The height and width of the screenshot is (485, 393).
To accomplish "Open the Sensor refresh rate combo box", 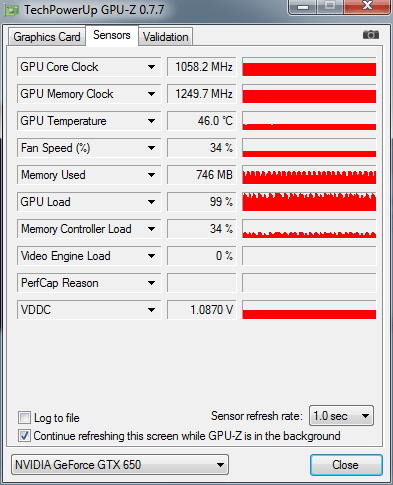I will 341,416.
